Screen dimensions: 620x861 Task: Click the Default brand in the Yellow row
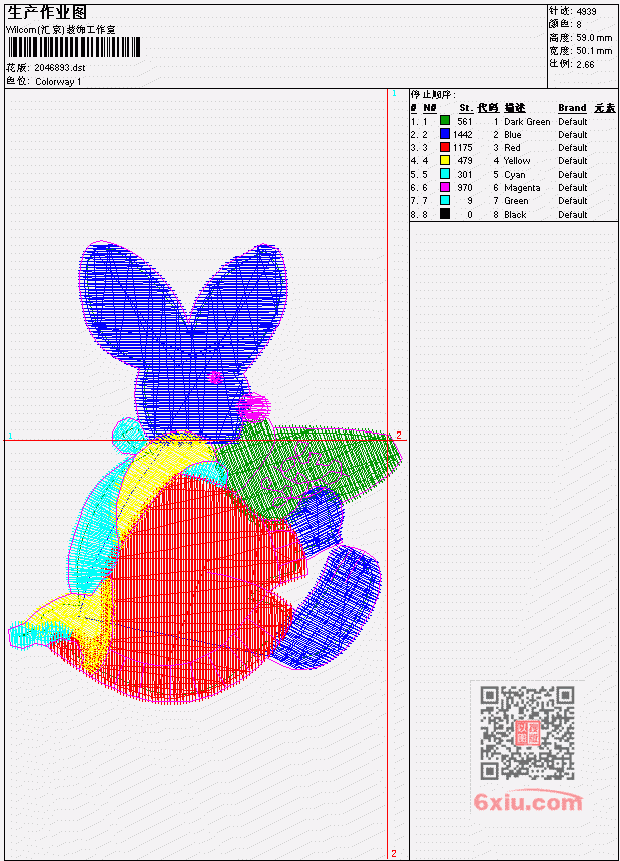pos(573,161)
